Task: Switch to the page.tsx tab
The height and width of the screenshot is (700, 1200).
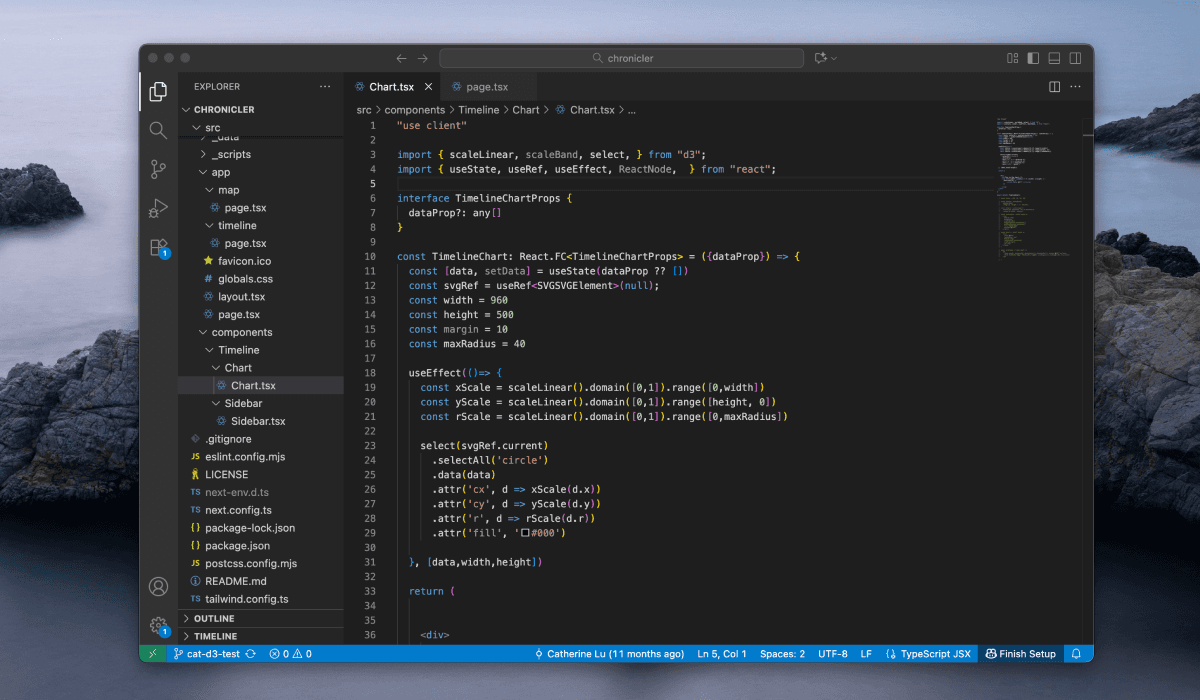Action: point(486,87)
